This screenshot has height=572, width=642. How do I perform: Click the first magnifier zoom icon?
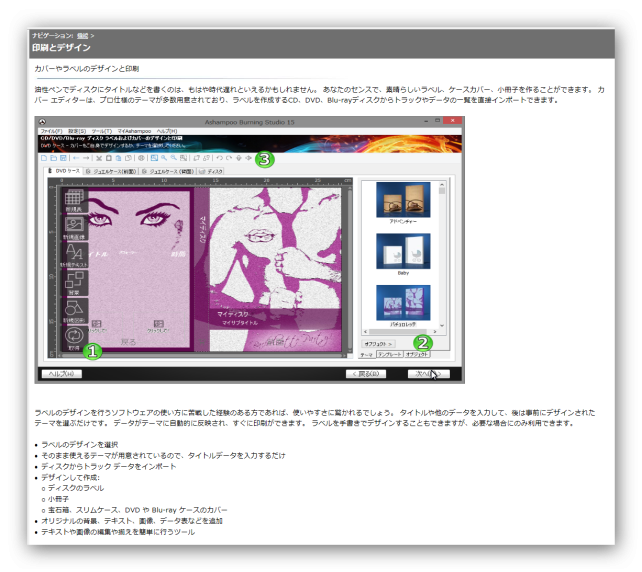pos(164,158)
